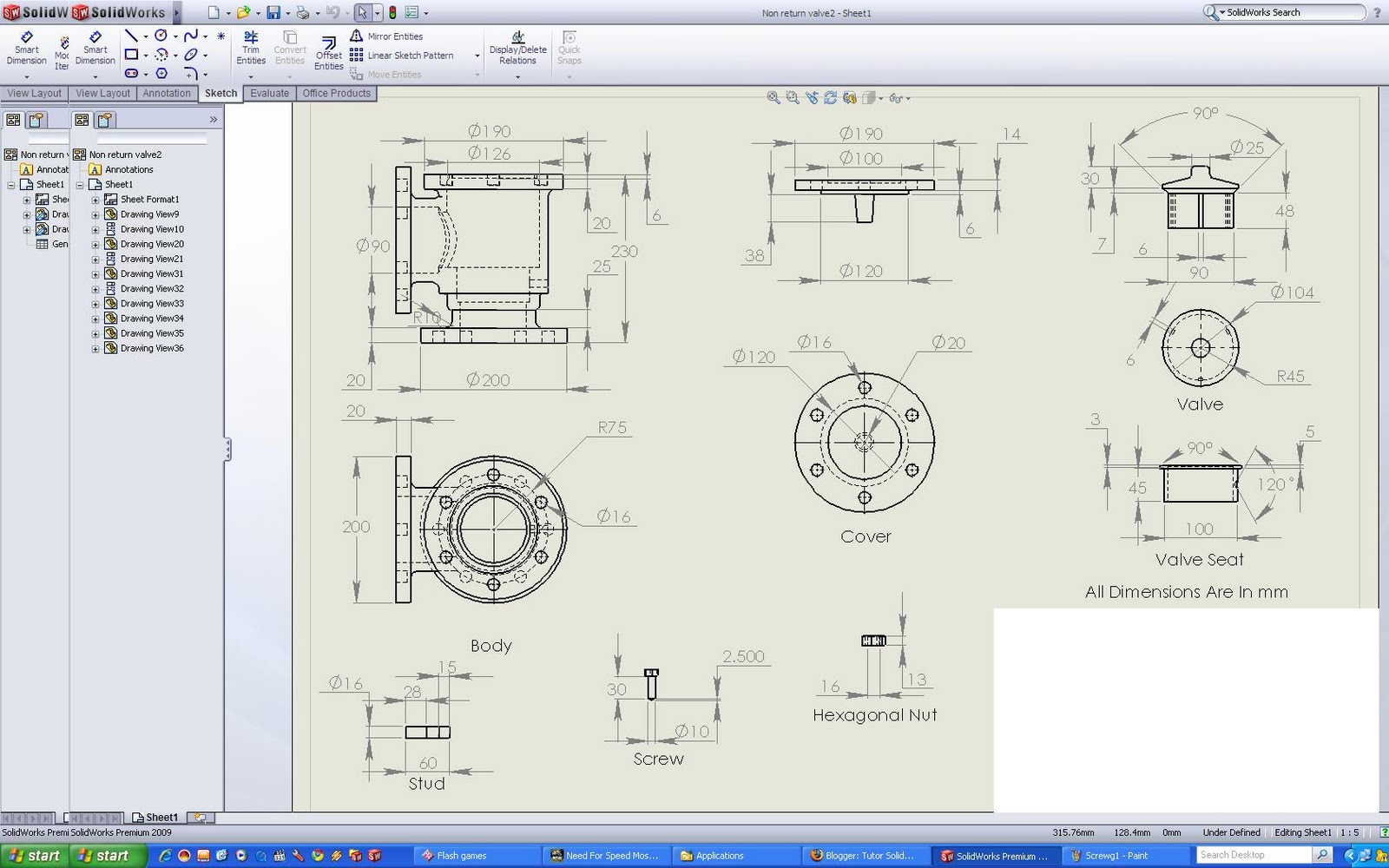
Task: Select the Offset Entities tool
Action: [x=328, y=49]
